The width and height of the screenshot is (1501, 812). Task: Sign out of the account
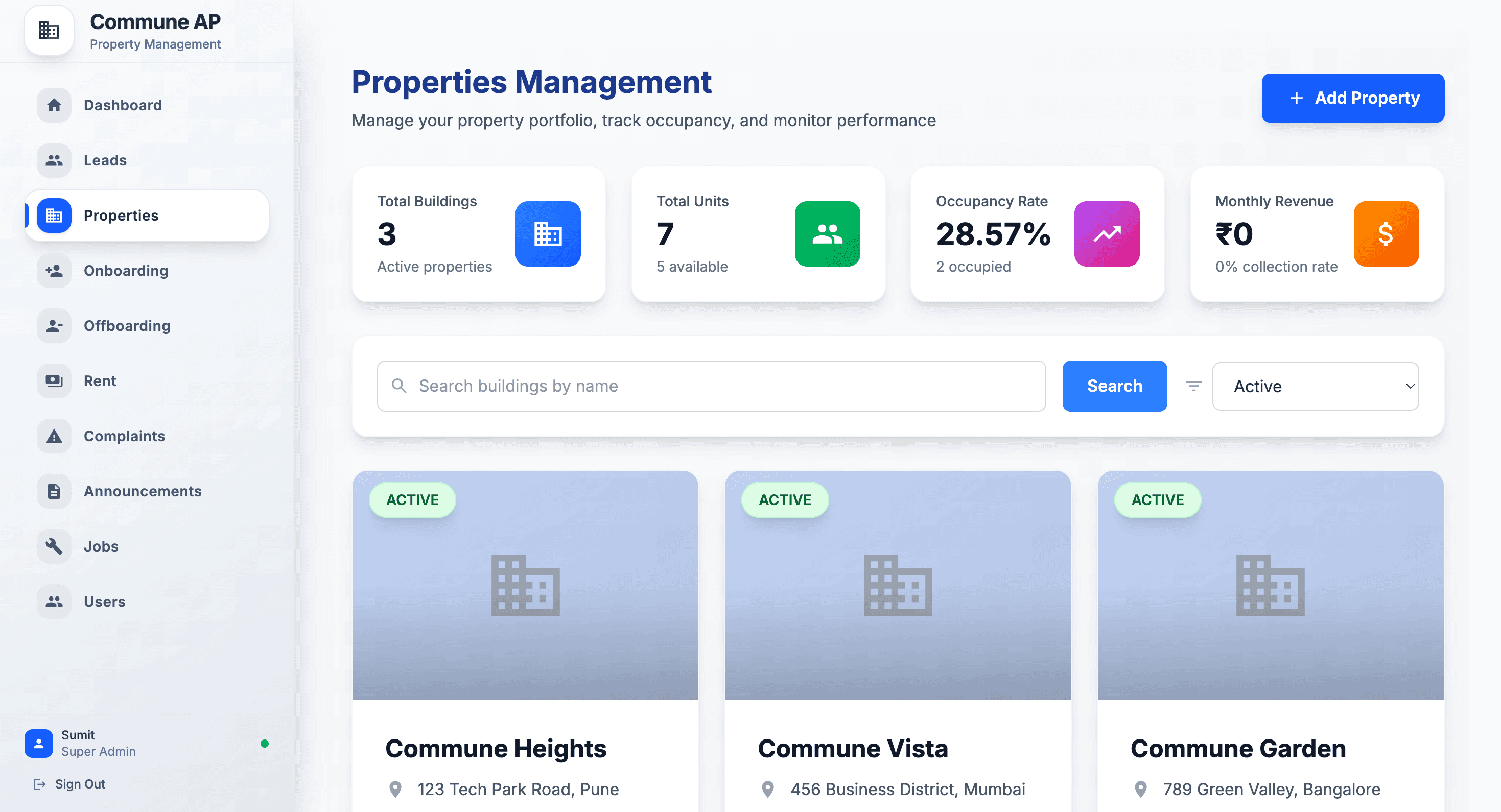coord(80,783)
